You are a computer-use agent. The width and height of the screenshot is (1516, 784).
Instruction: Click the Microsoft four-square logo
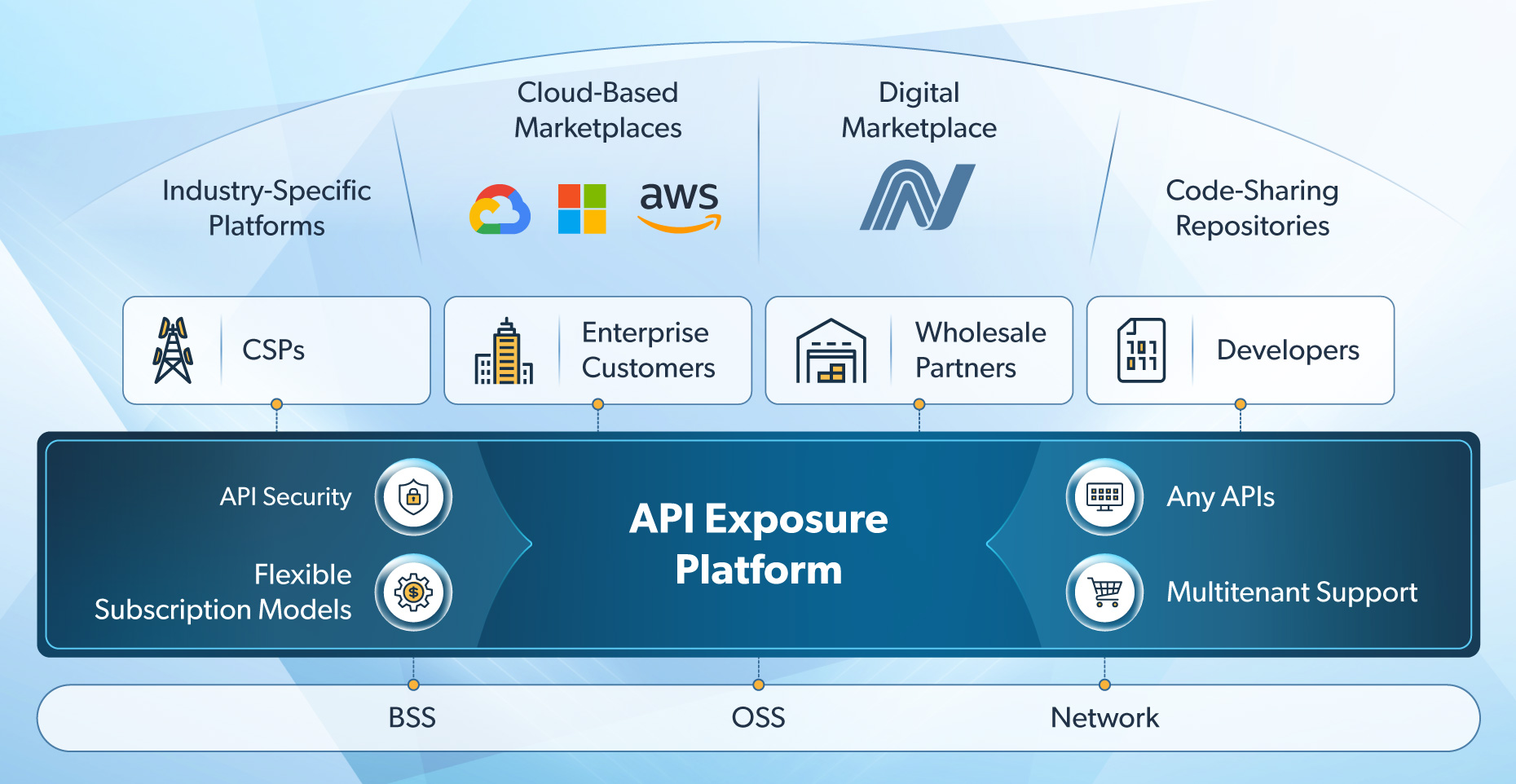point(582,209)
